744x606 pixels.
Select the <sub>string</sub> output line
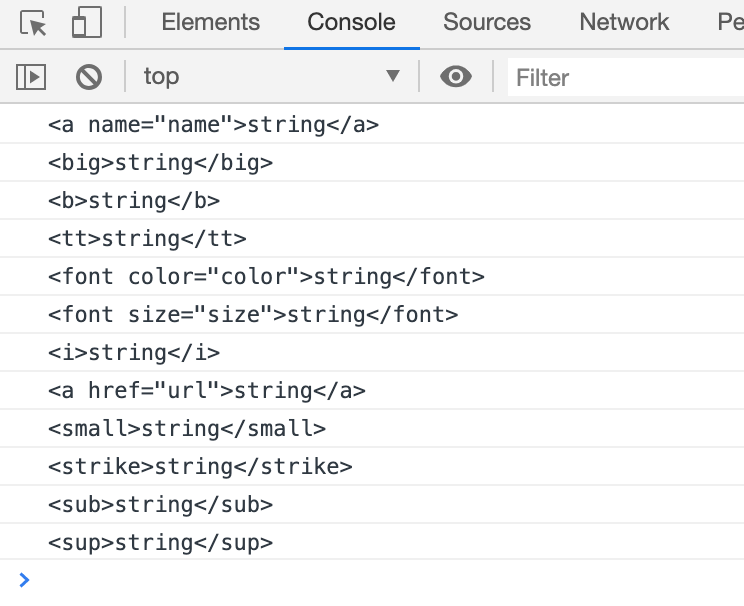tap(372, 504)
